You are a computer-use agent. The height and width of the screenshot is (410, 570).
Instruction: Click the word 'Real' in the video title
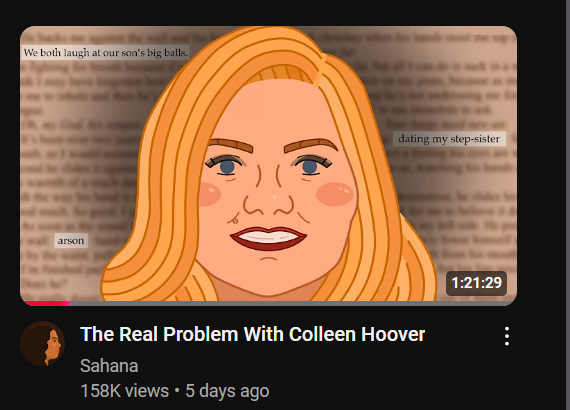[x=138, y=334]
